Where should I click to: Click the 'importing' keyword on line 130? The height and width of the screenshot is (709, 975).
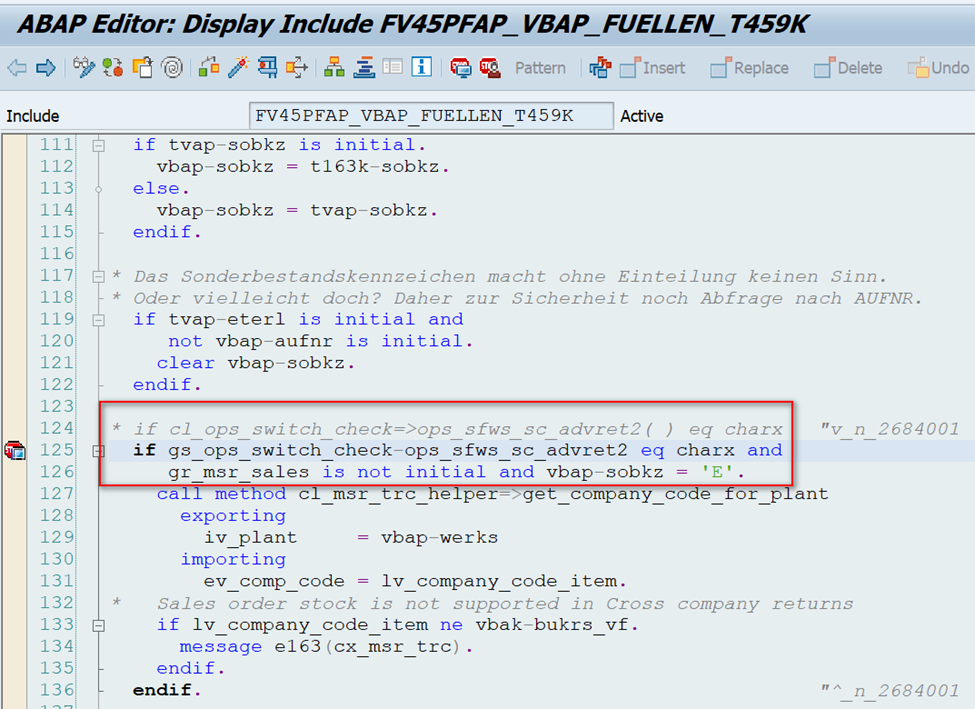233,559
